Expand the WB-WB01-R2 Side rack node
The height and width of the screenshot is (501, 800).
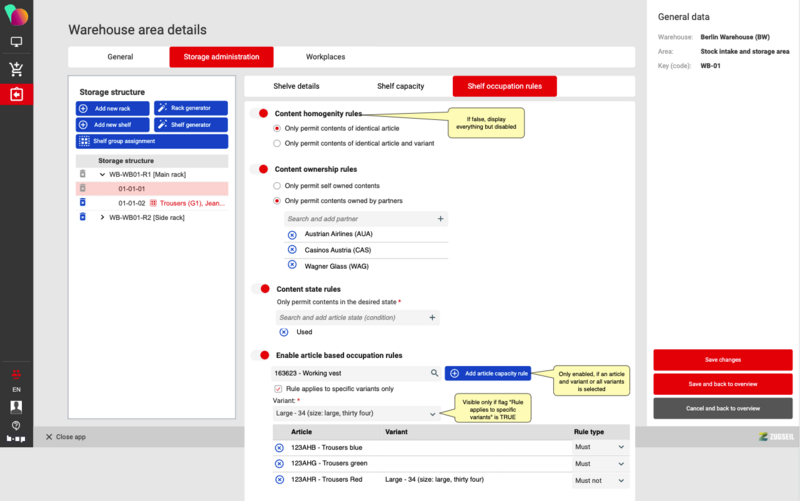102,217
